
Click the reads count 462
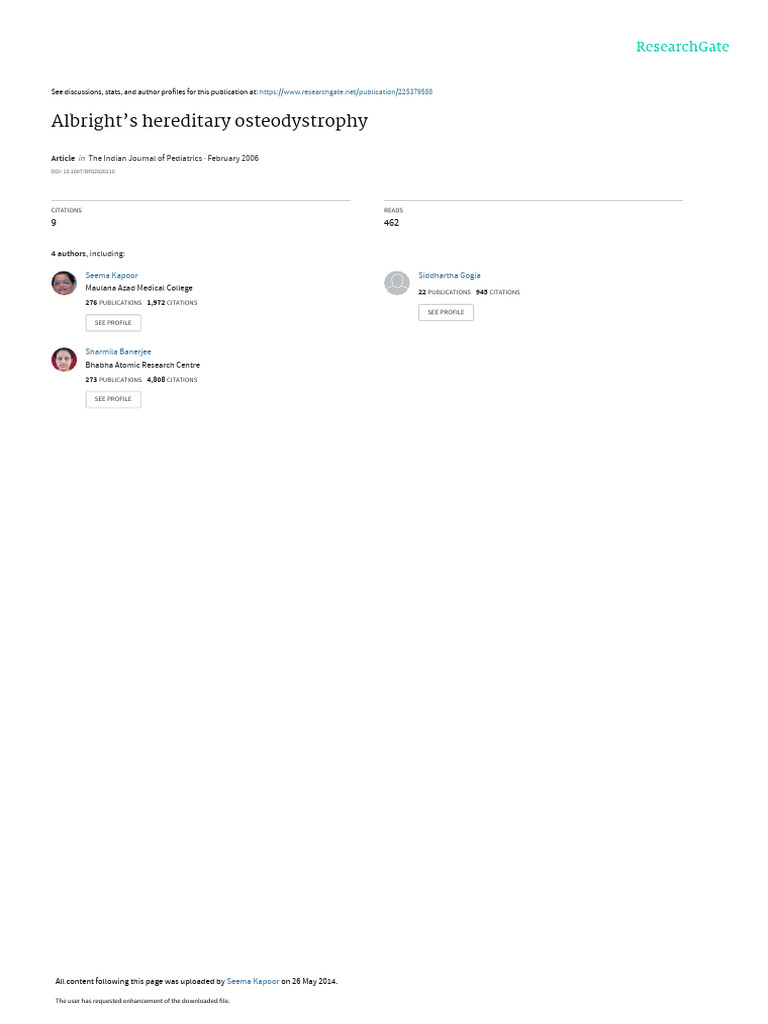pyautogui.click(x=391, y=223)
